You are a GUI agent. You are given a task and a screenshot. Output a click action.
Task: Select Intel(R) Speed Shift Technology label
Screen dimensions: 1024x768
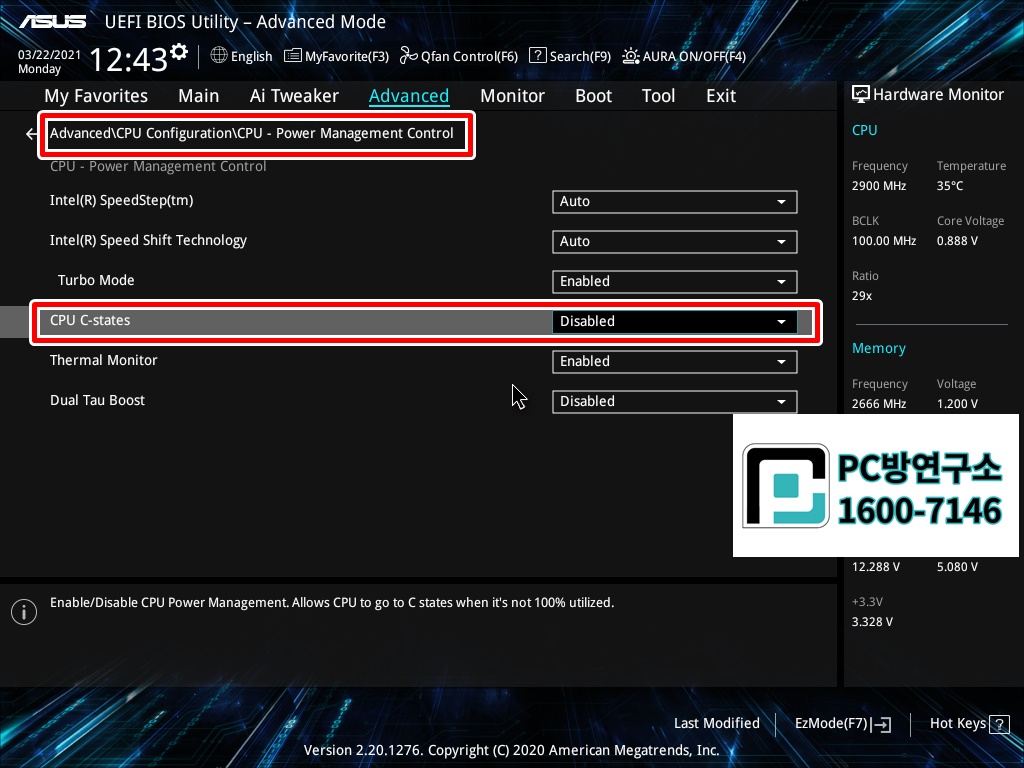click(x=148, y=240)
